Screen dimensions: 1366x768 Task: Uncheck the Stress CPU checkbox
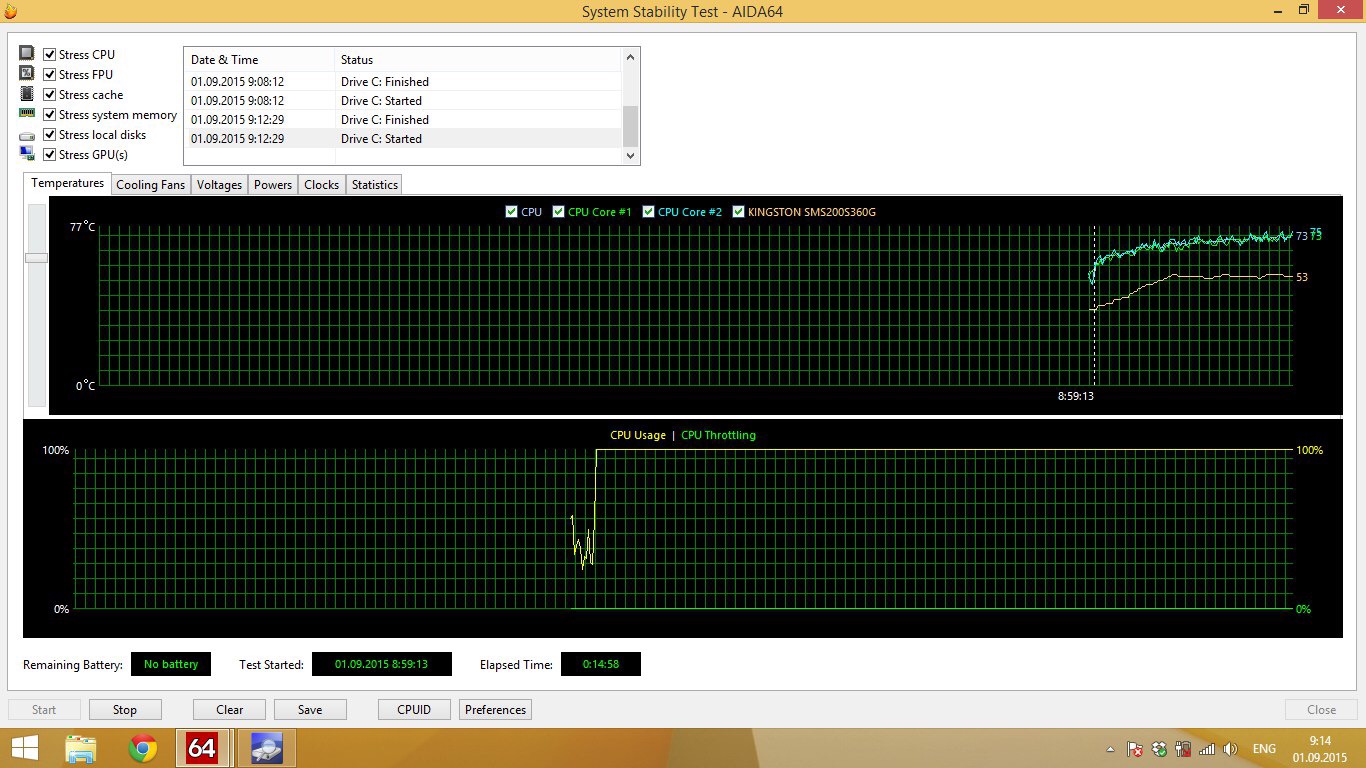point(50,54)
